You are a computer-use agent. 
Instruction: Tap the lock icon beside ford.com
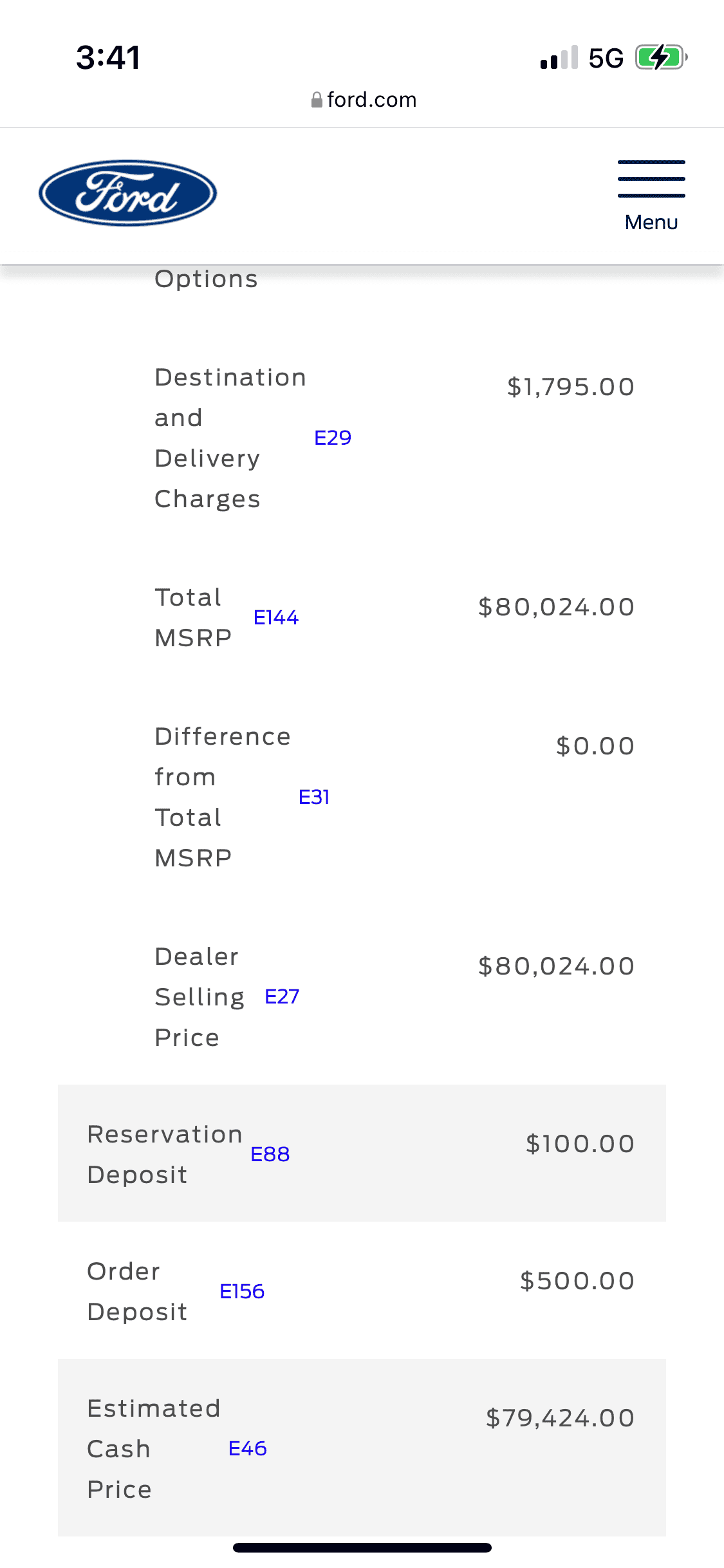coord(317,100)
